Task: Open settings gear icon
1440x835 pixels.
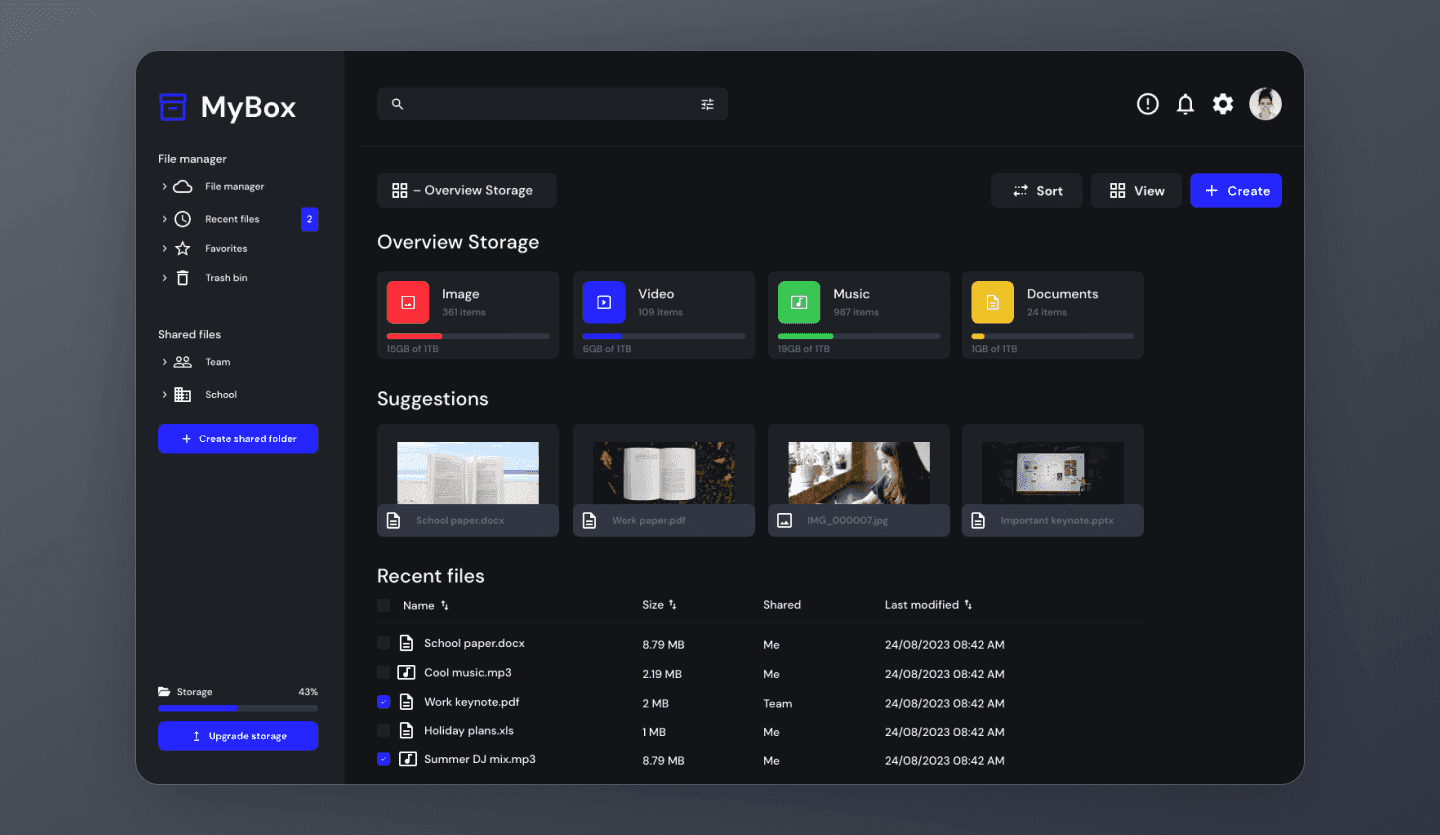Action: coord(1223,104)
